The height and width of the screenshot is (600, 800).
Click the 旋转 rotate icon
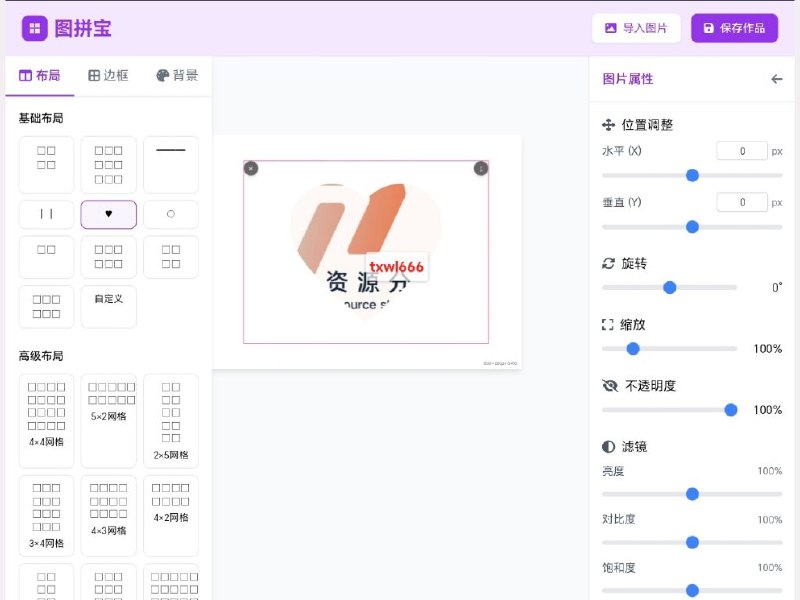point(608,263)
